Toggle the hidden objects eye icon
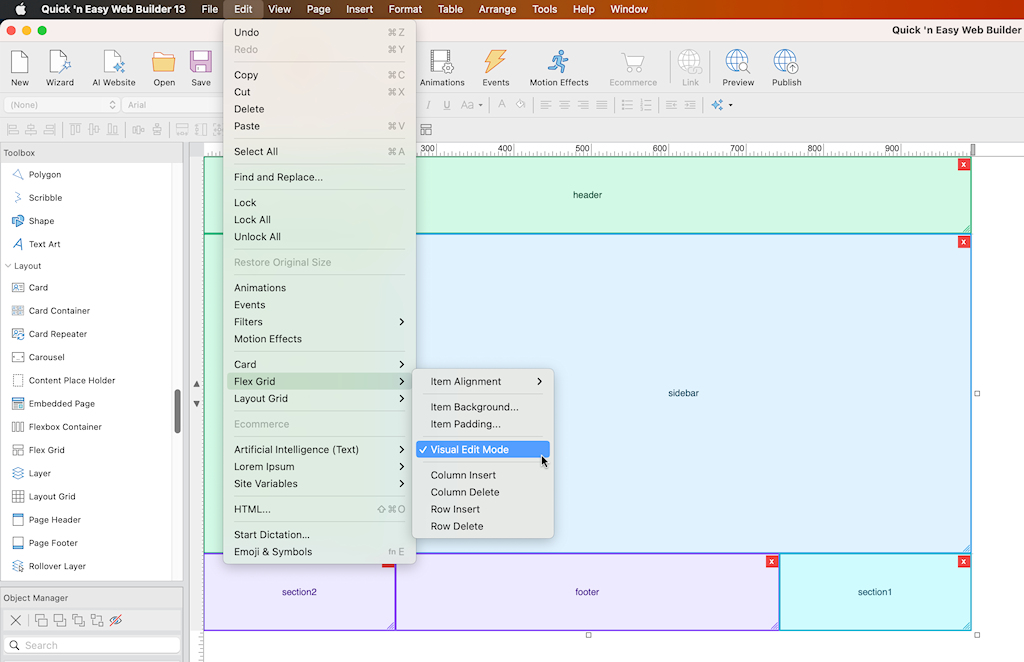The image size is (1024, 662). [x=116, y=620]
